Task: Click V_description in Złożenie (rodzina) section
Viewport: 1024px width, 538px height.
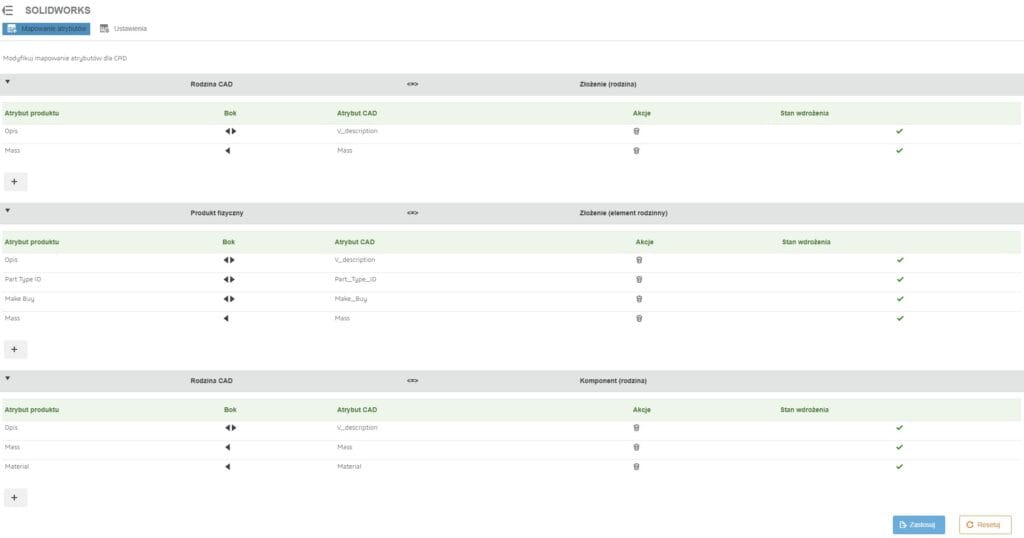Action: pyautogui.click(x=357, y=131)
